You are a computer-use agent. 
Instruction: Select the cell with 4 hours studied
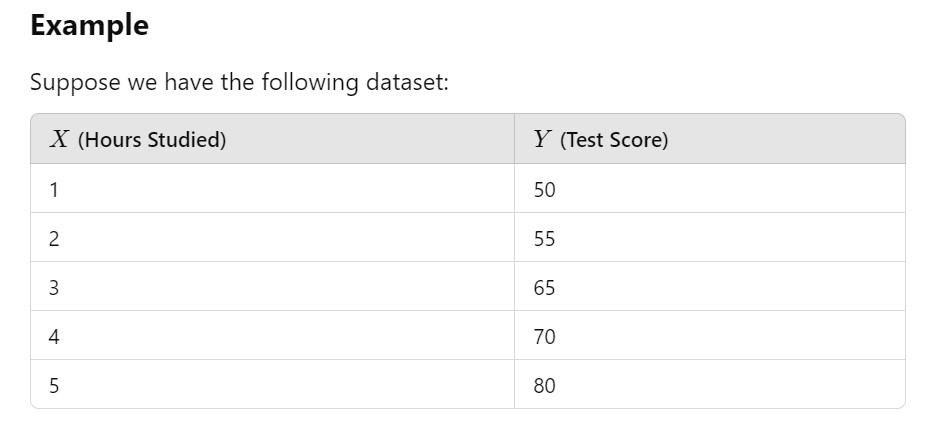[x=53, y=337]
